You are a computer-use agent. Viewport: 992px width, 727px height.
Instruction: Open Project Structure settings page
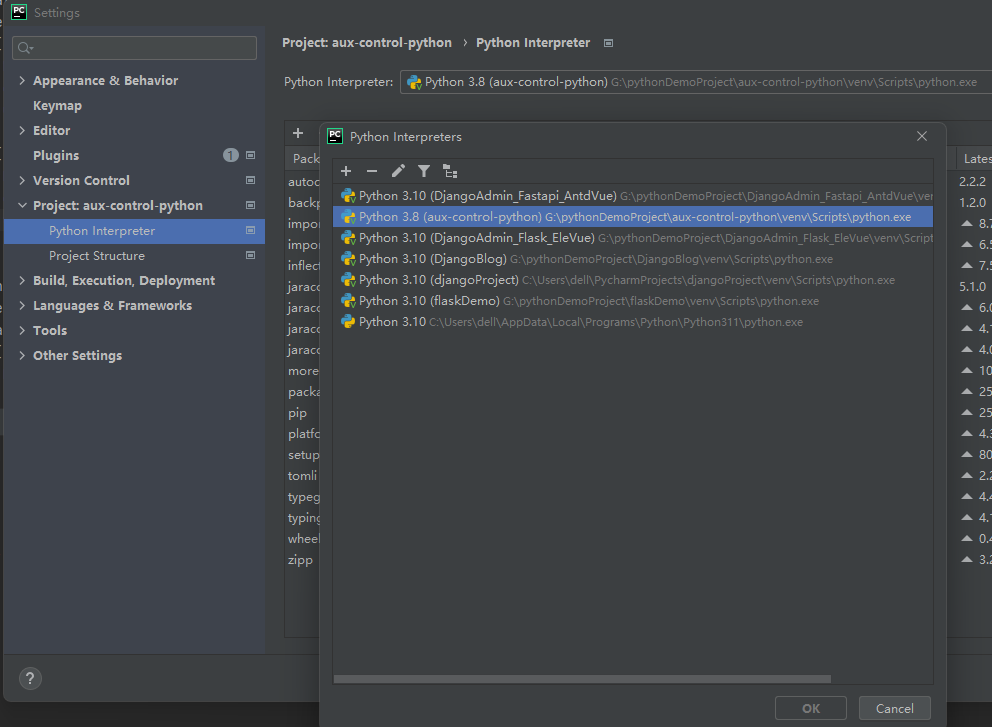pyautogui.click(x=97, y=256)
